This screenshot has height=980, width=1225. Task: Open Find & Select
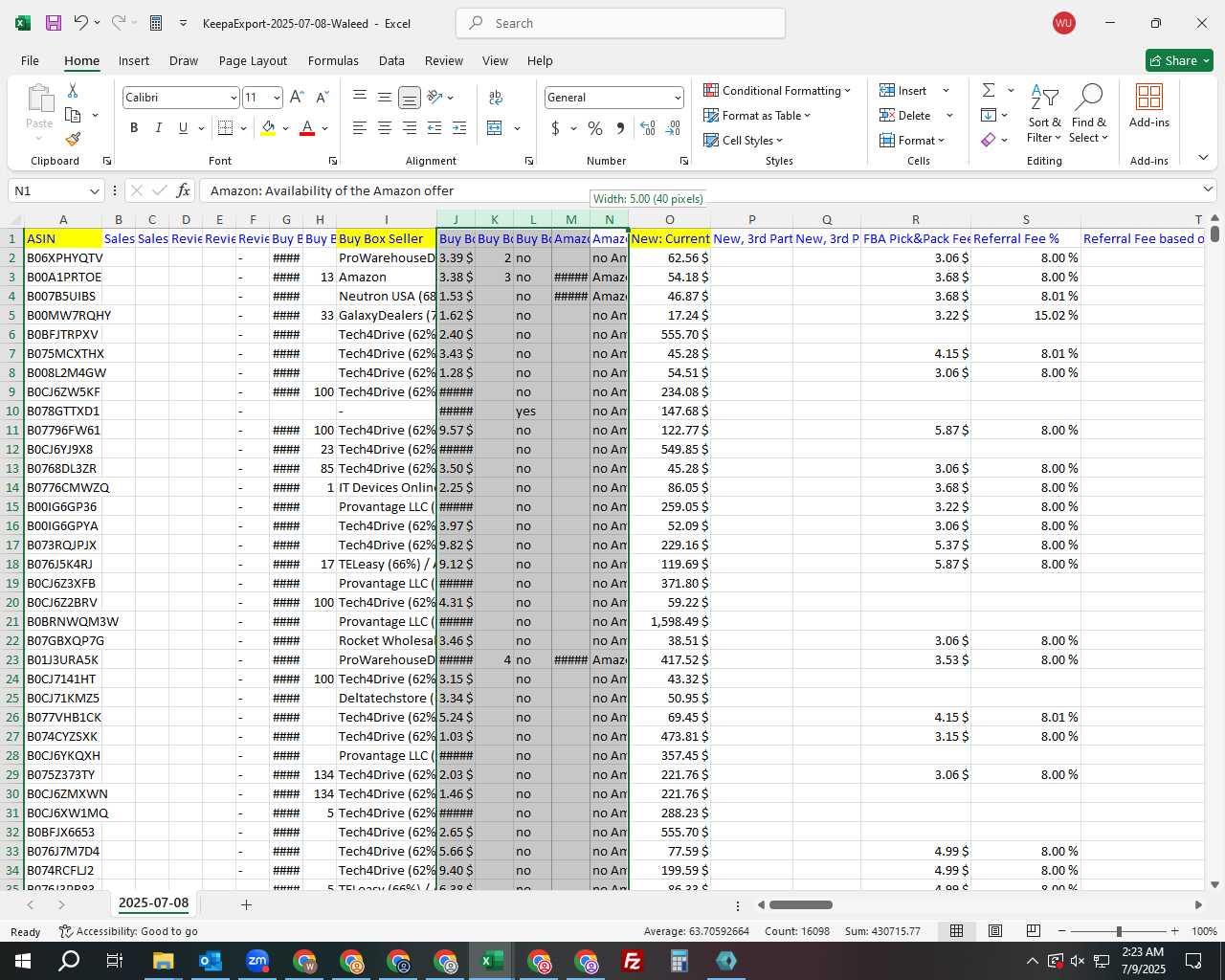click(1089, 113)
